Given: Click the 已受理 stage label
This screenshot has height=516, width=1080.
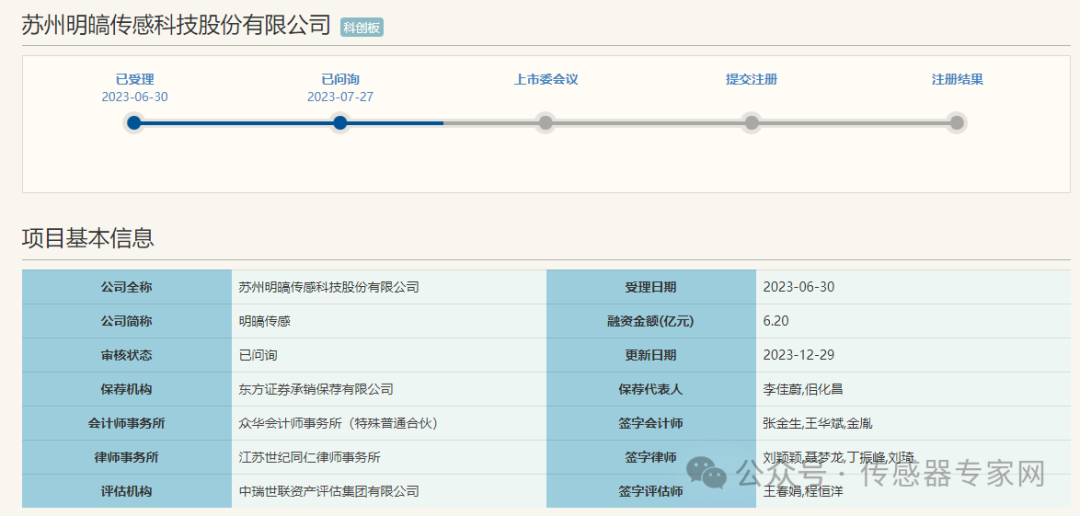Looking at the screenshot, I should point(134,79).
